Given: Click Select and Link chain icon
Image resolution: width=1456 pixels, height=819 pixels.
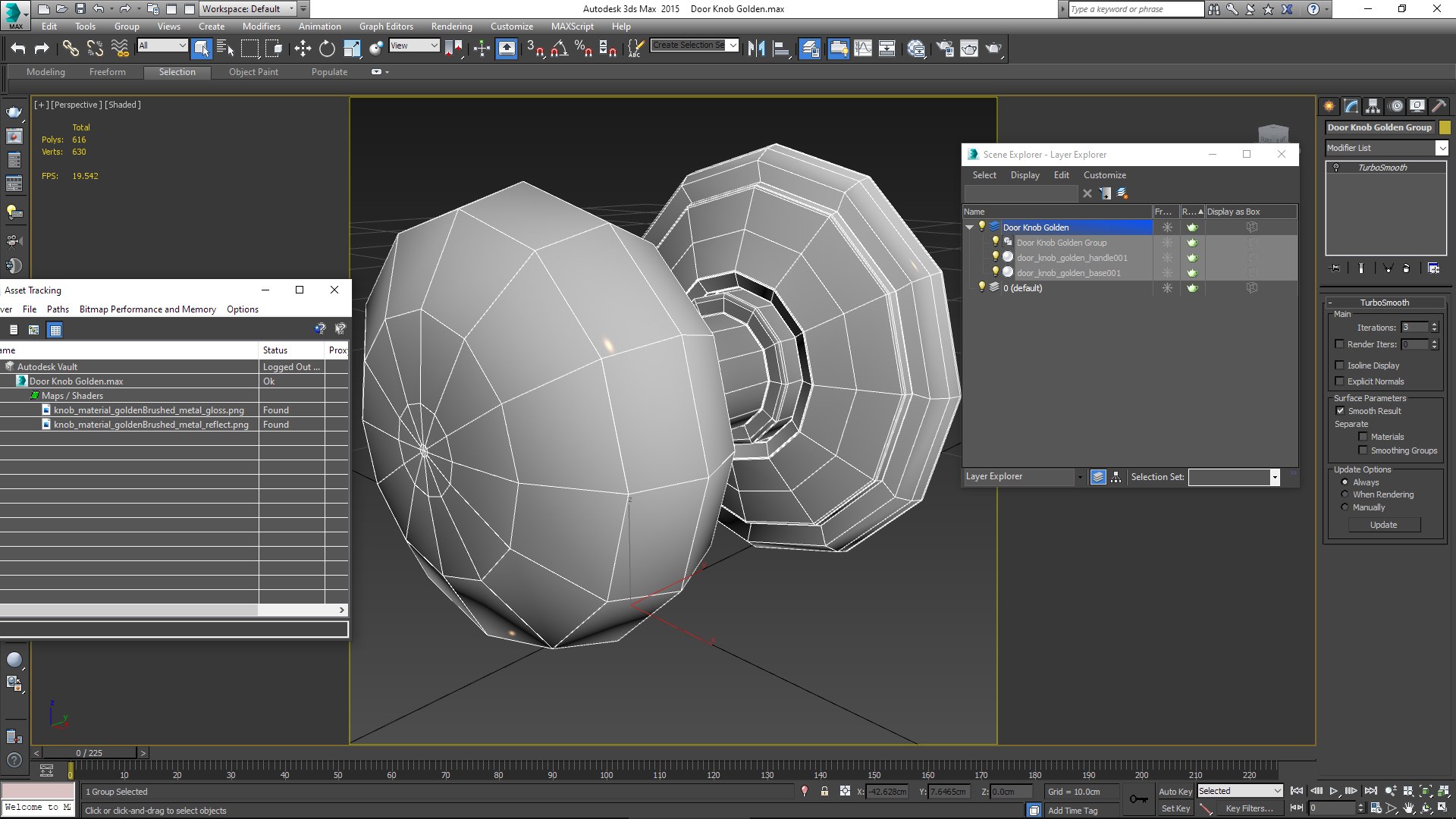Looking at the screenshot, I should tap(70, 49).
